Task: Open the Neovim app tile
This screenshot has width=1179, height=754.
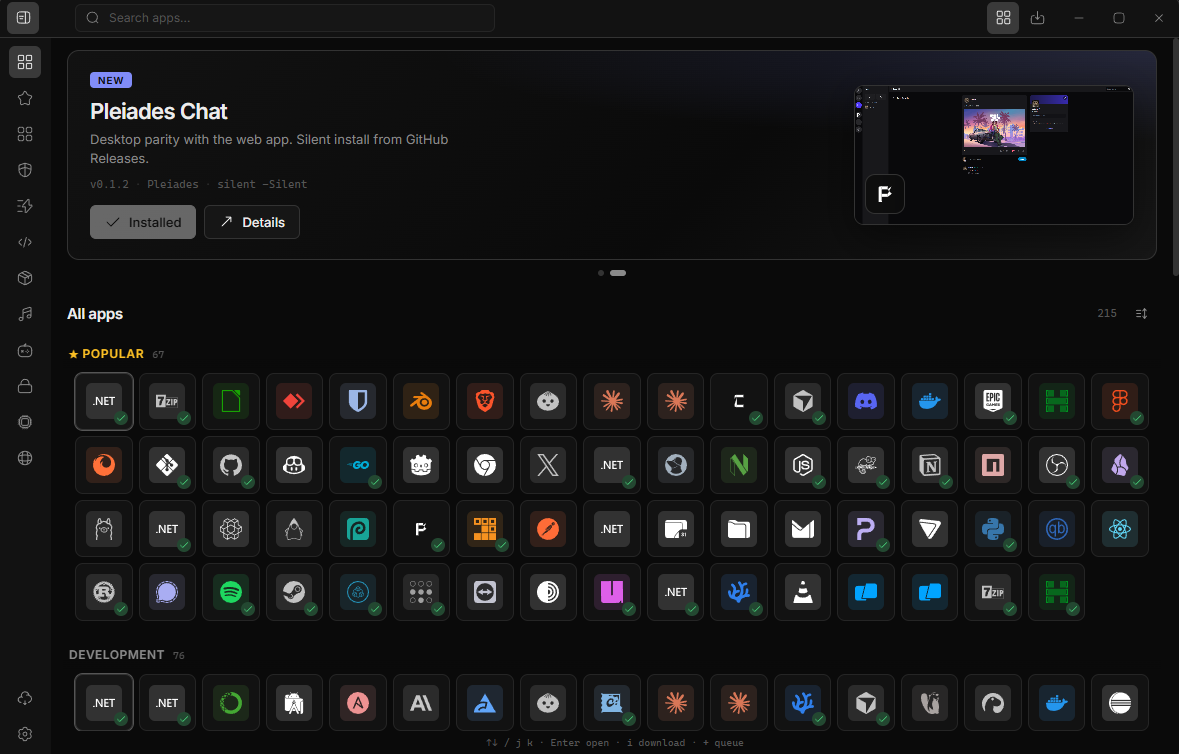Action: click(739, 465)
